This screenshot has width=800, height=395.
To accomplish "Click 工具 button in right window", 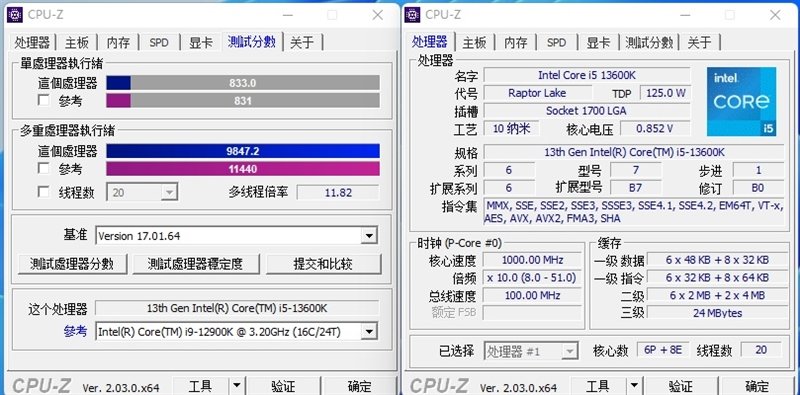I will pyautogui.click(x=598, y=386).
